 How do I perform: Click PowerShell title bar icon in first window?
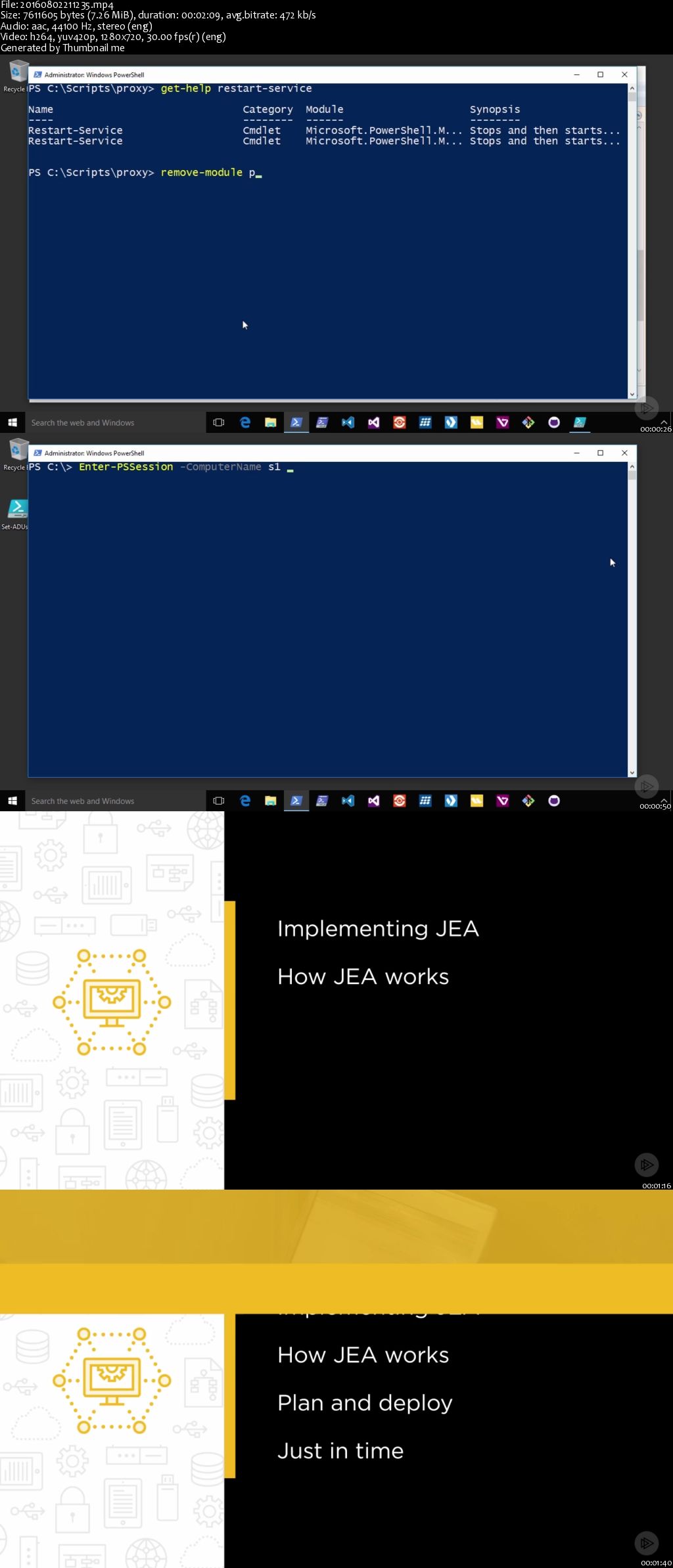click(x=38, y=74)
